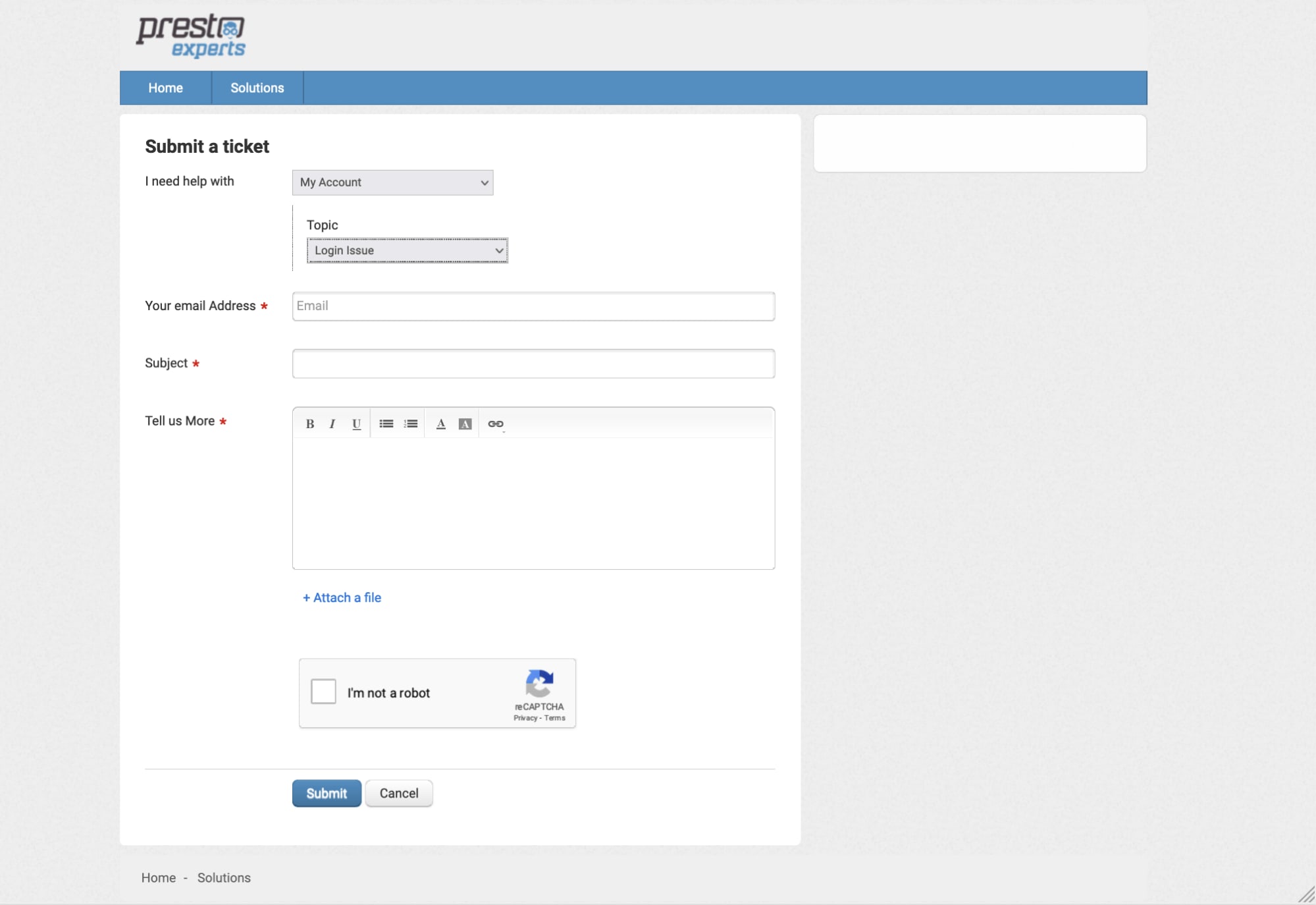The width and height of the screenshot is (1316, 905).
Task: Click the Attach a file link
Action: coord(342,597)
